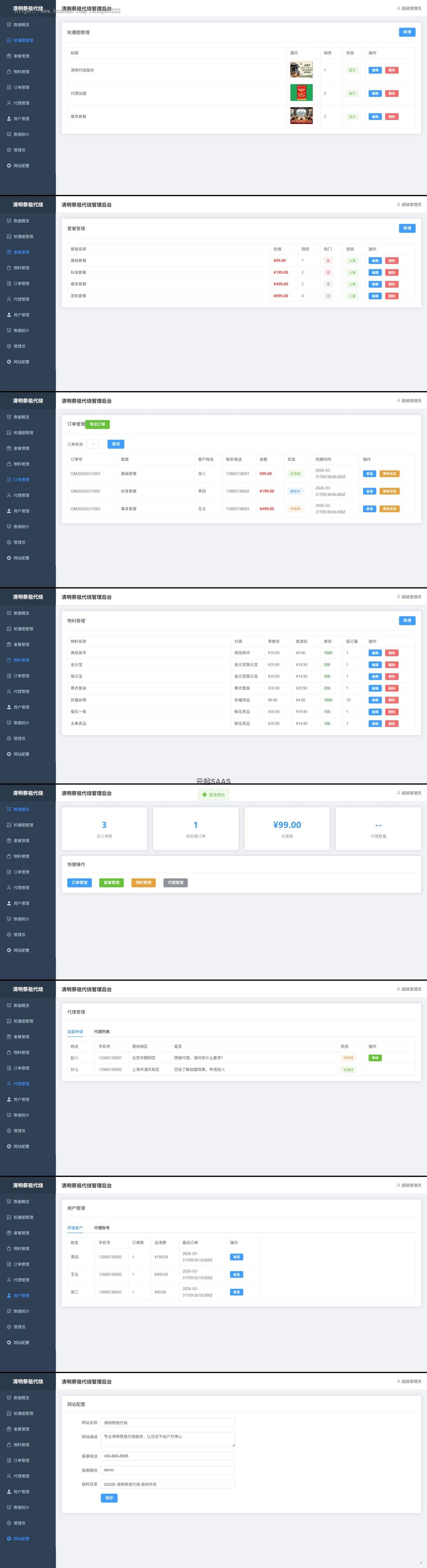Edit the 定制套餐 package row

(375, 296)
